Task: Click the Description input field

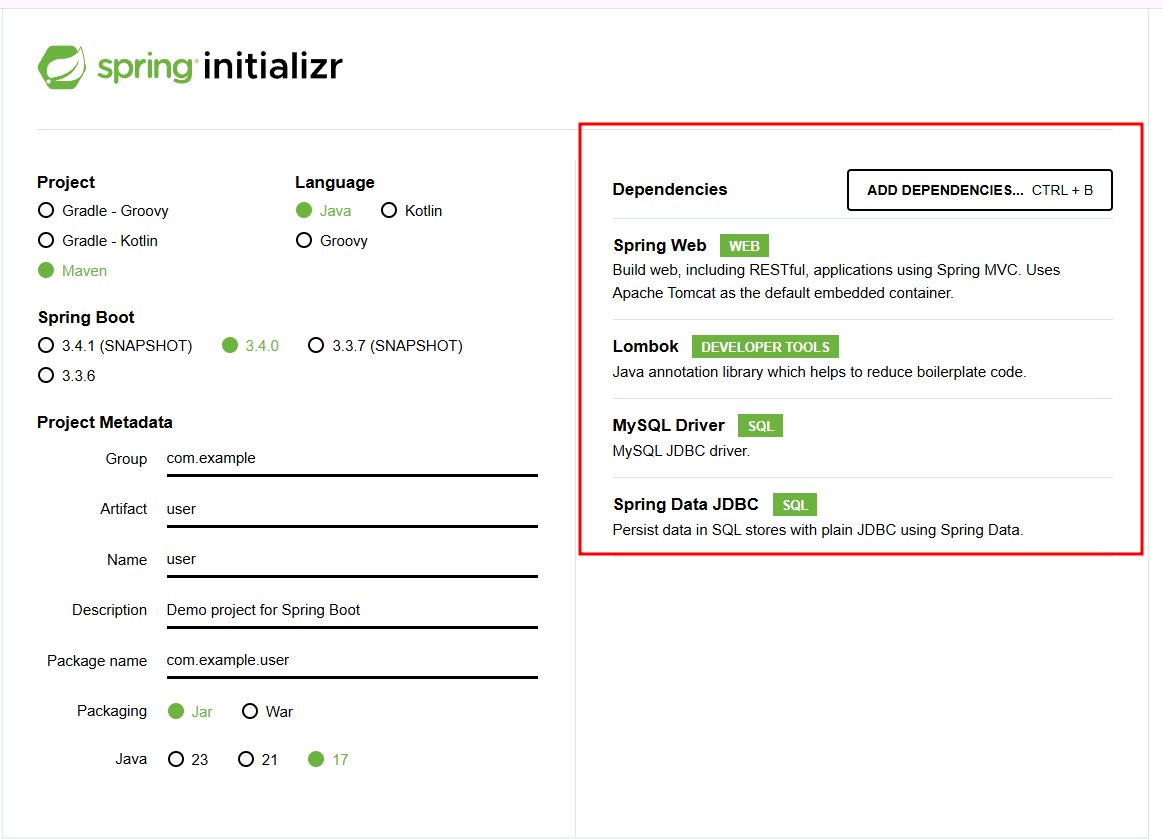Action: click(352, 611)
